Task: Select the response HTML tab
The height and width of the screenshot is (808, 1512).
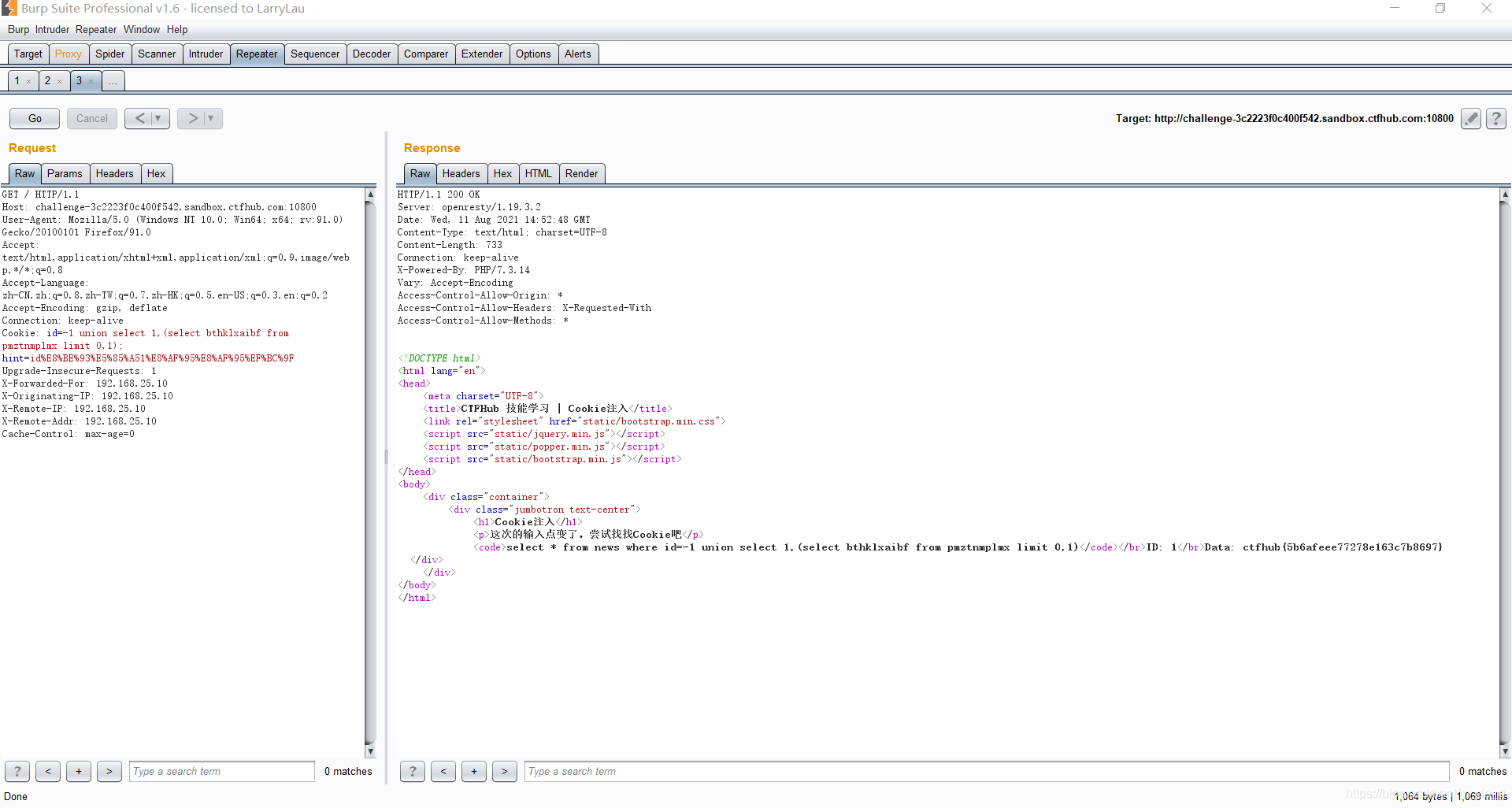Action: tap(539, 173)
